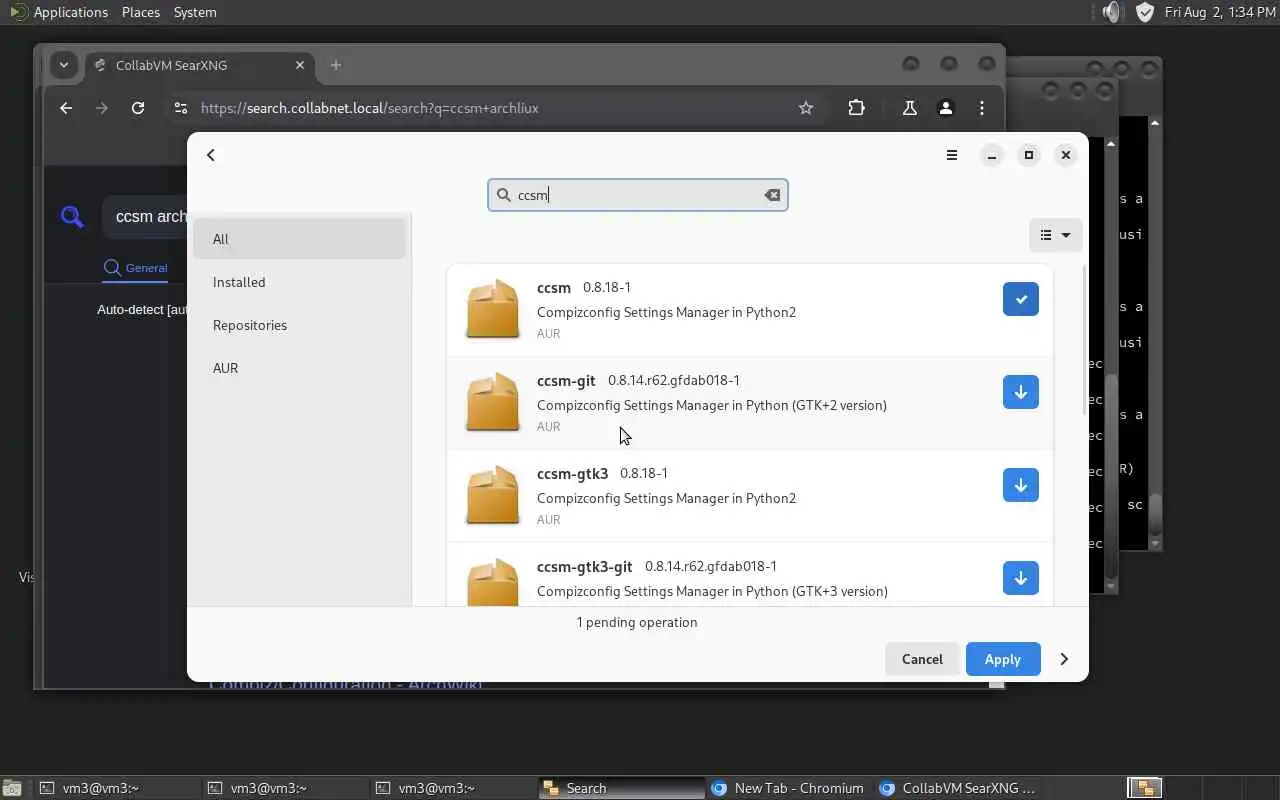The width and height of the screenshot is (1280, 800).
Task: Cancel the pending operation
Action: 922,659
